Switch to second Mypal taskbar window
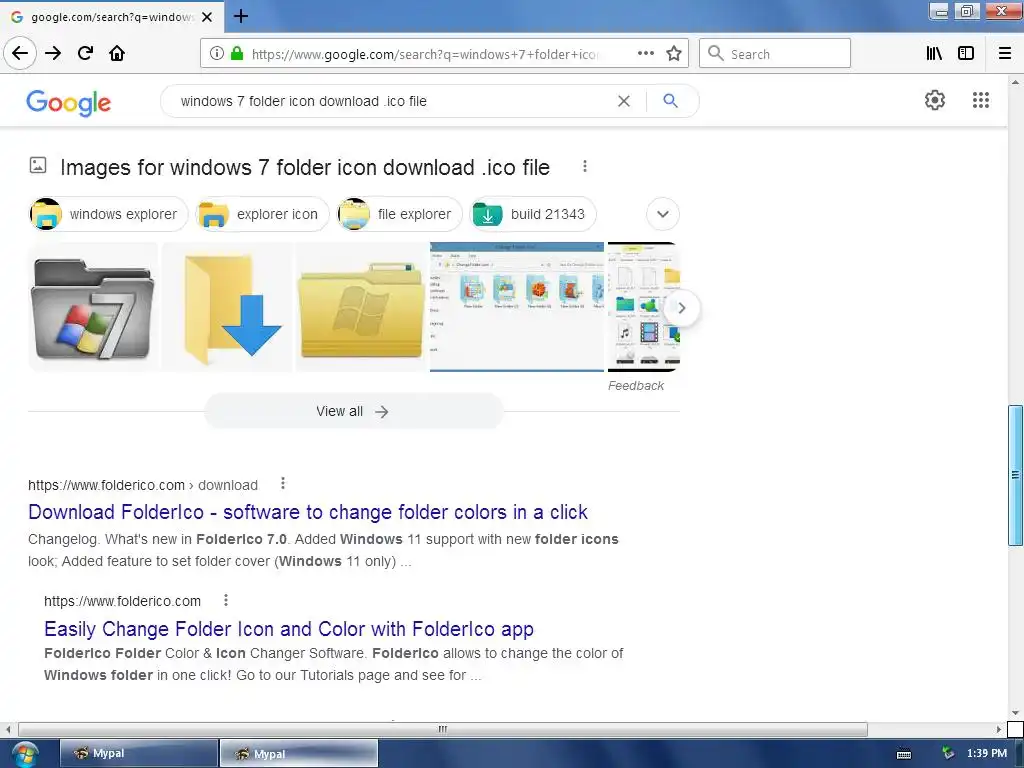Screen dimensions: 1024x768 298,753
